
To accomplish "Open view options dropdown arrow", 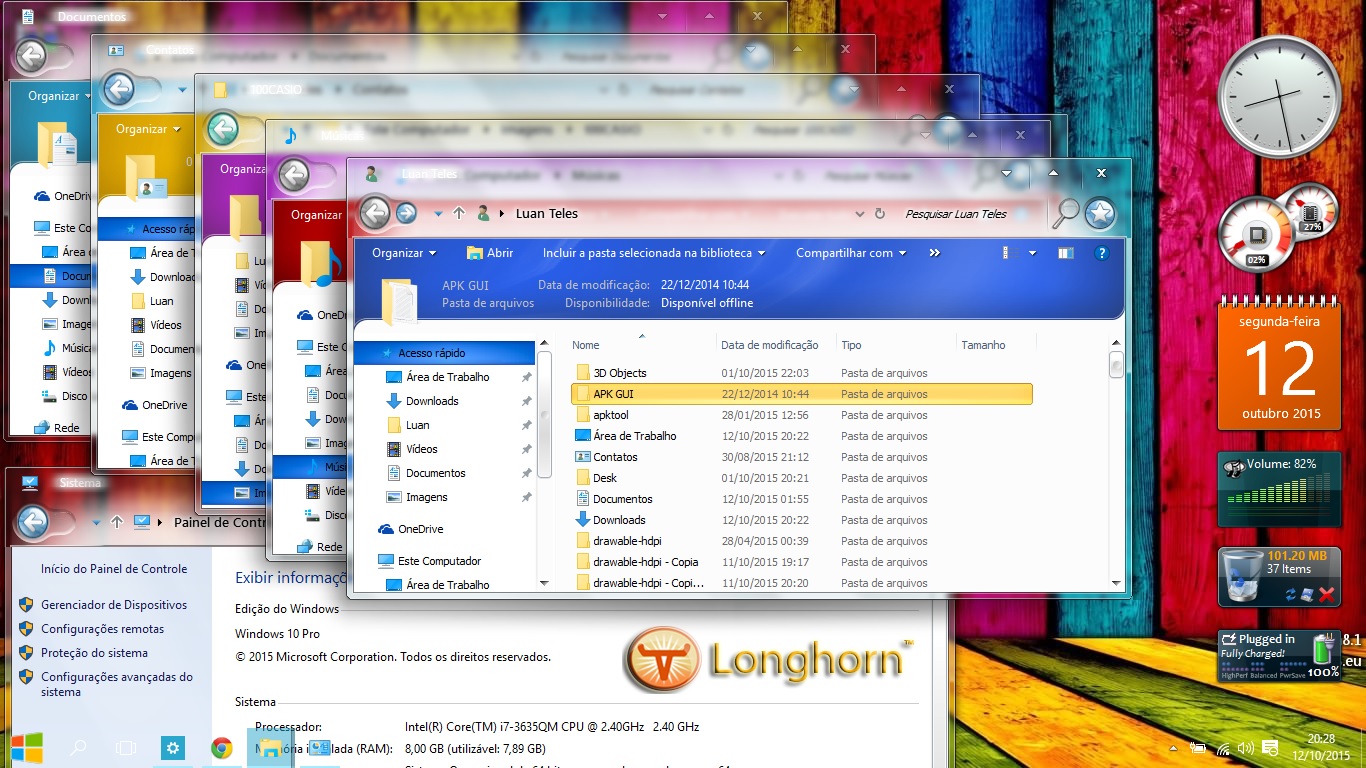I will [1032, 253].
